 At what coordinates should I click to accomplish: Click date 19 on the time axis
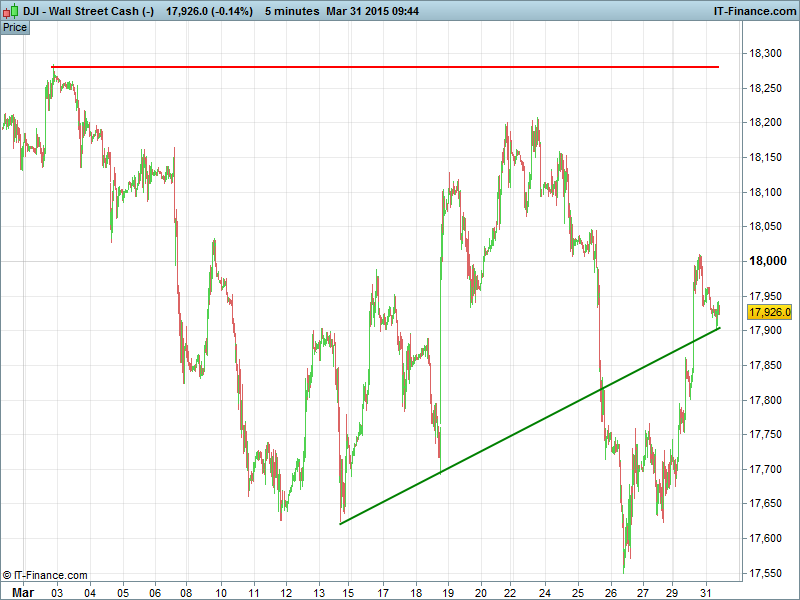(x=449, y=590)
